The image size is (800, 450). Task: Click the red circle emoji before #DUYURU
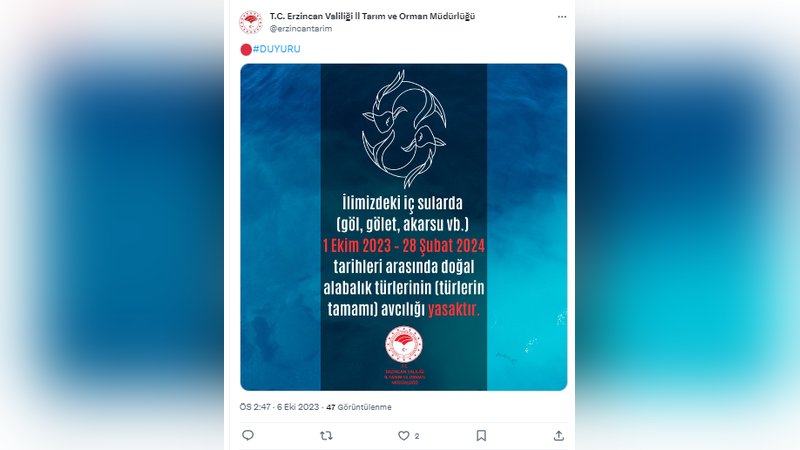click(246, 49)
